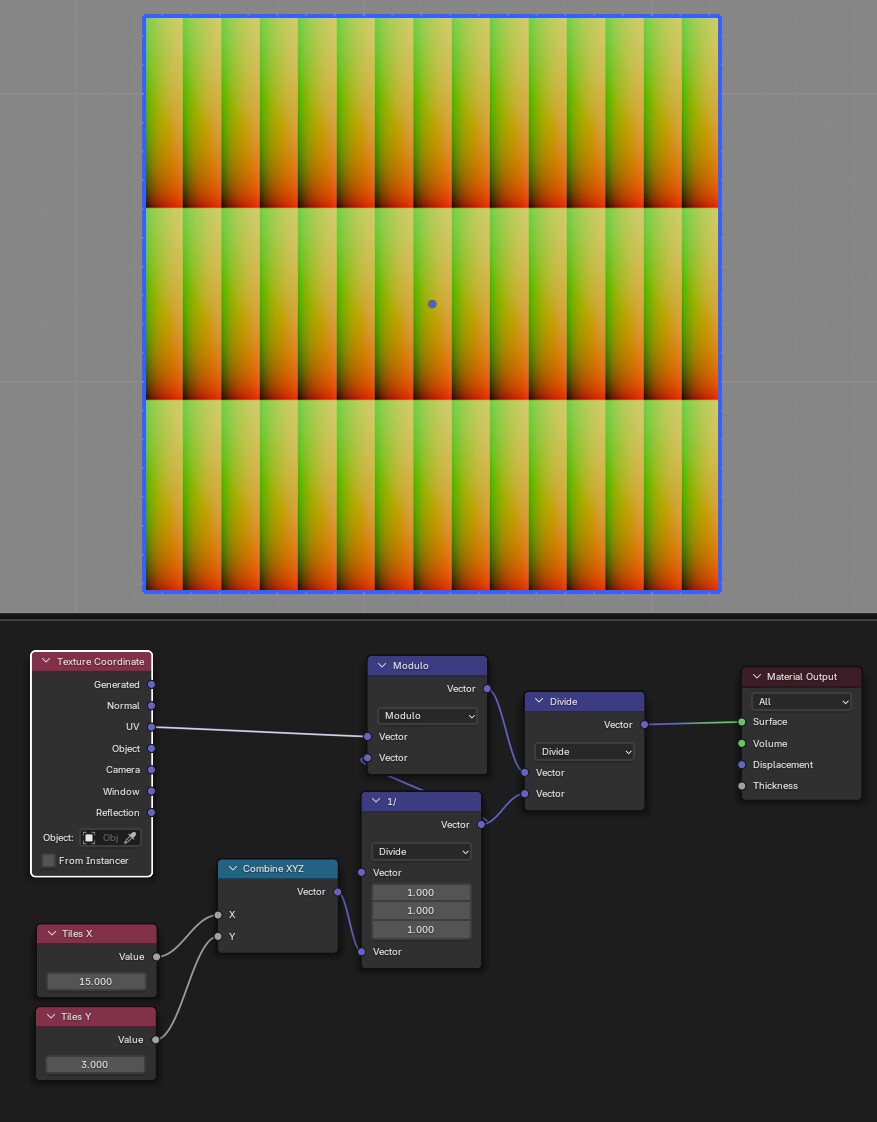Click the Normal output socket
The image size is (877, 1122).
[x=152, y=706]
